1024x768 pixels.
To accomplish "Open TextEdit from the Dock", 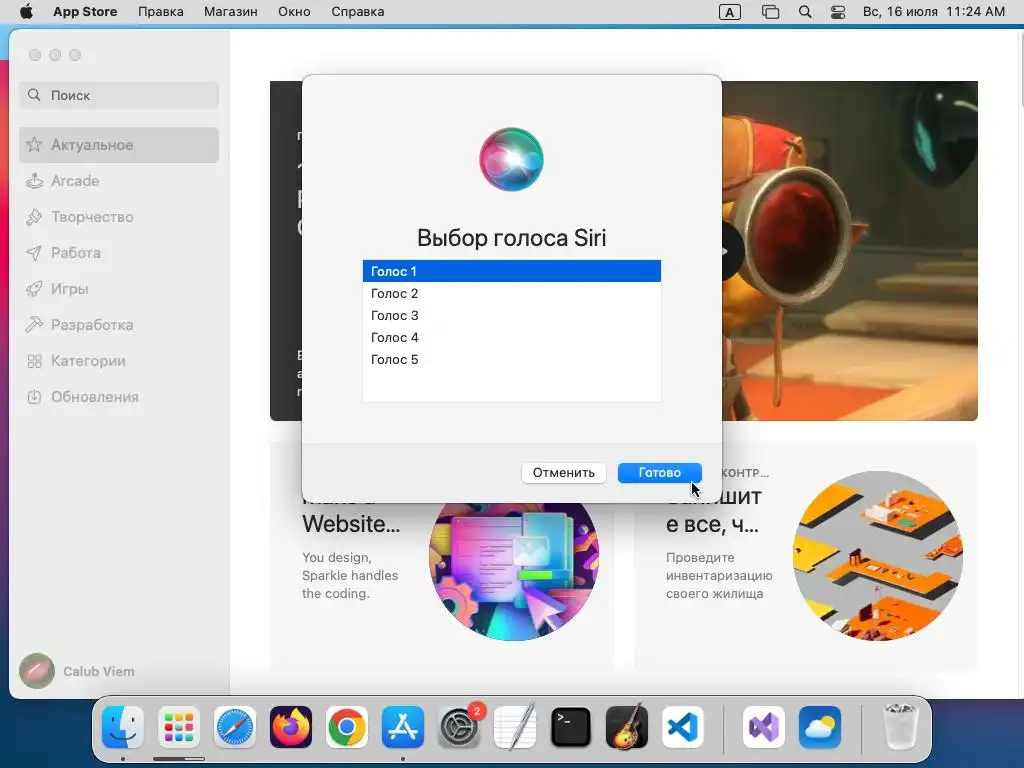I will (515, 727).
